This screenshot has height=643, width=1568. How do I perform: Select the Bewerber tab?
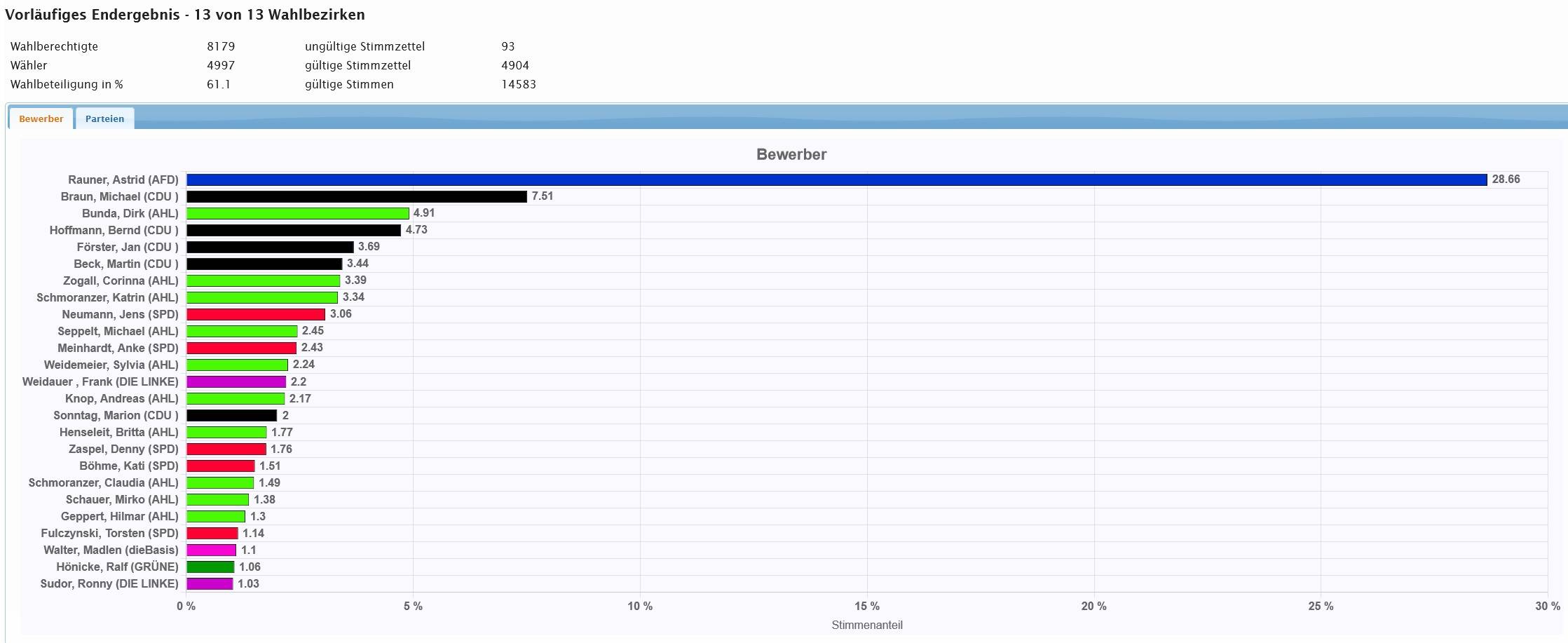point(41,119)
